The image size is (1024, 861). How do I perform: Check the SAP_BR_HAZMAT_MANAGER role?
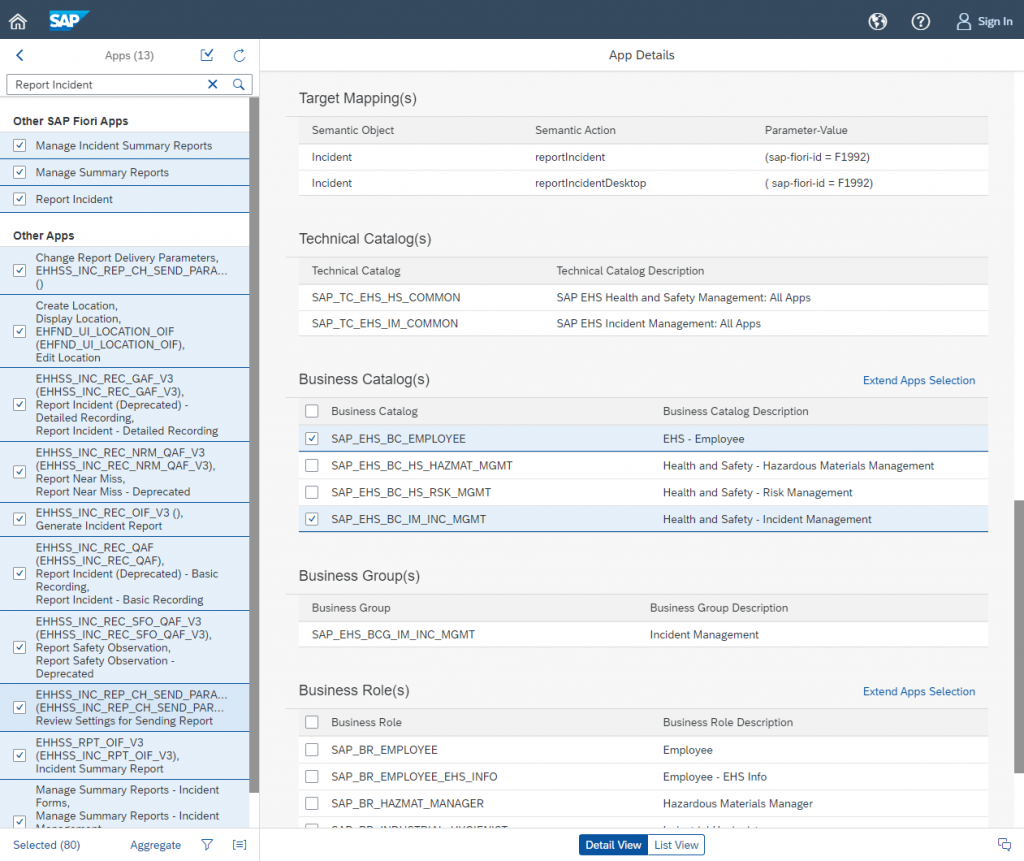point(312,803)
